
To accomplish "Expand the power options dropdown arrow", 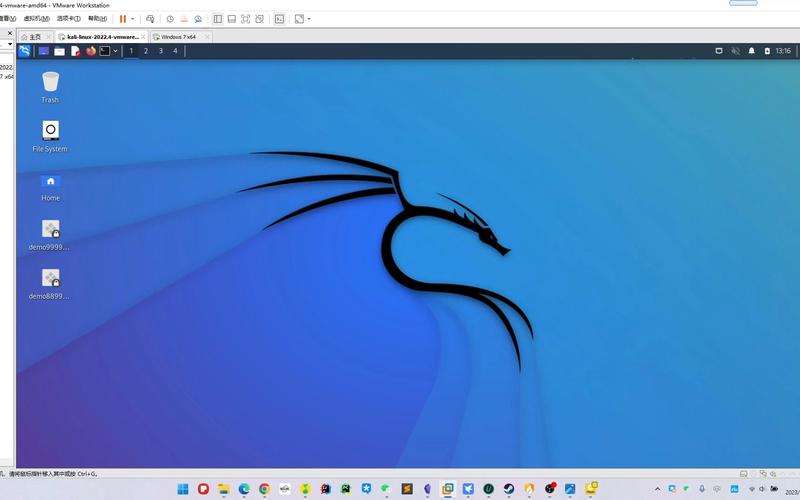I will (133, 19).
